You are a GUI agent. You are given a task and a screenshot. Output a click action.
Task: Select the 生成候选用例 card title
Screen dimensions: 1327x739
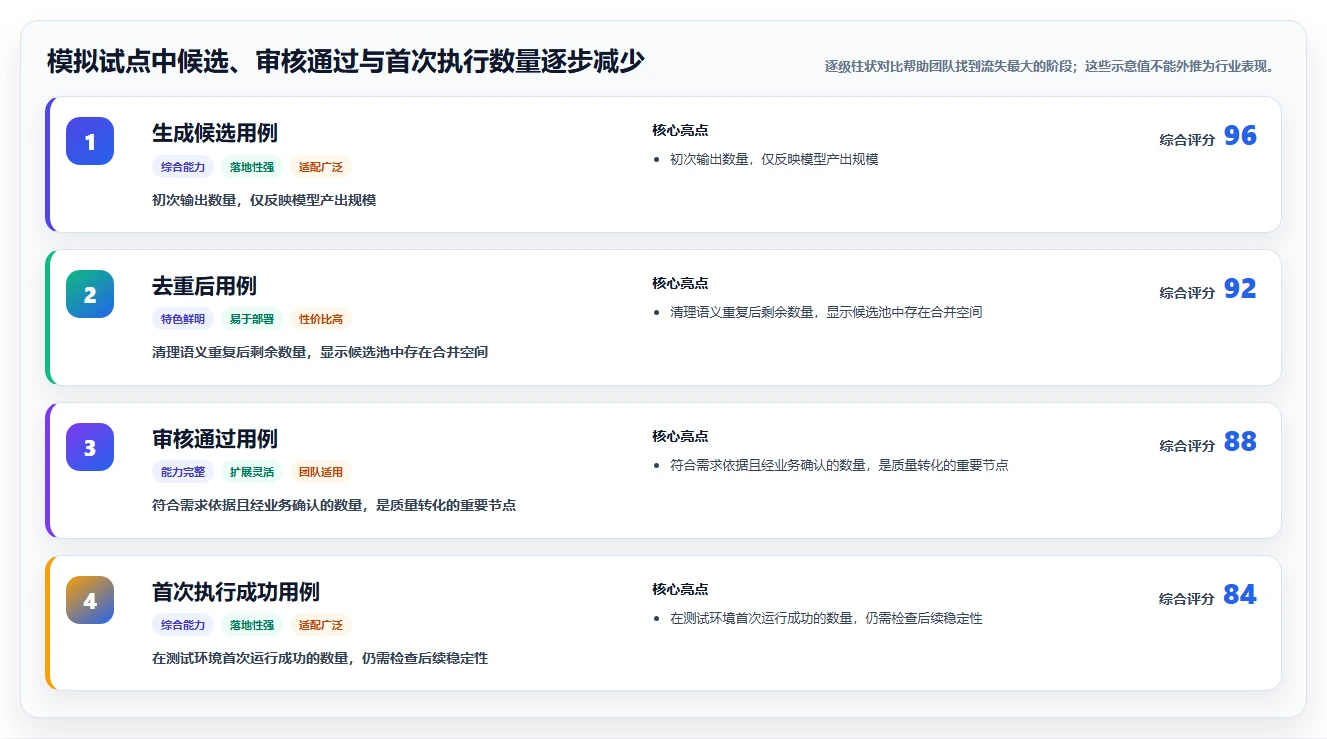click(215, 133)
